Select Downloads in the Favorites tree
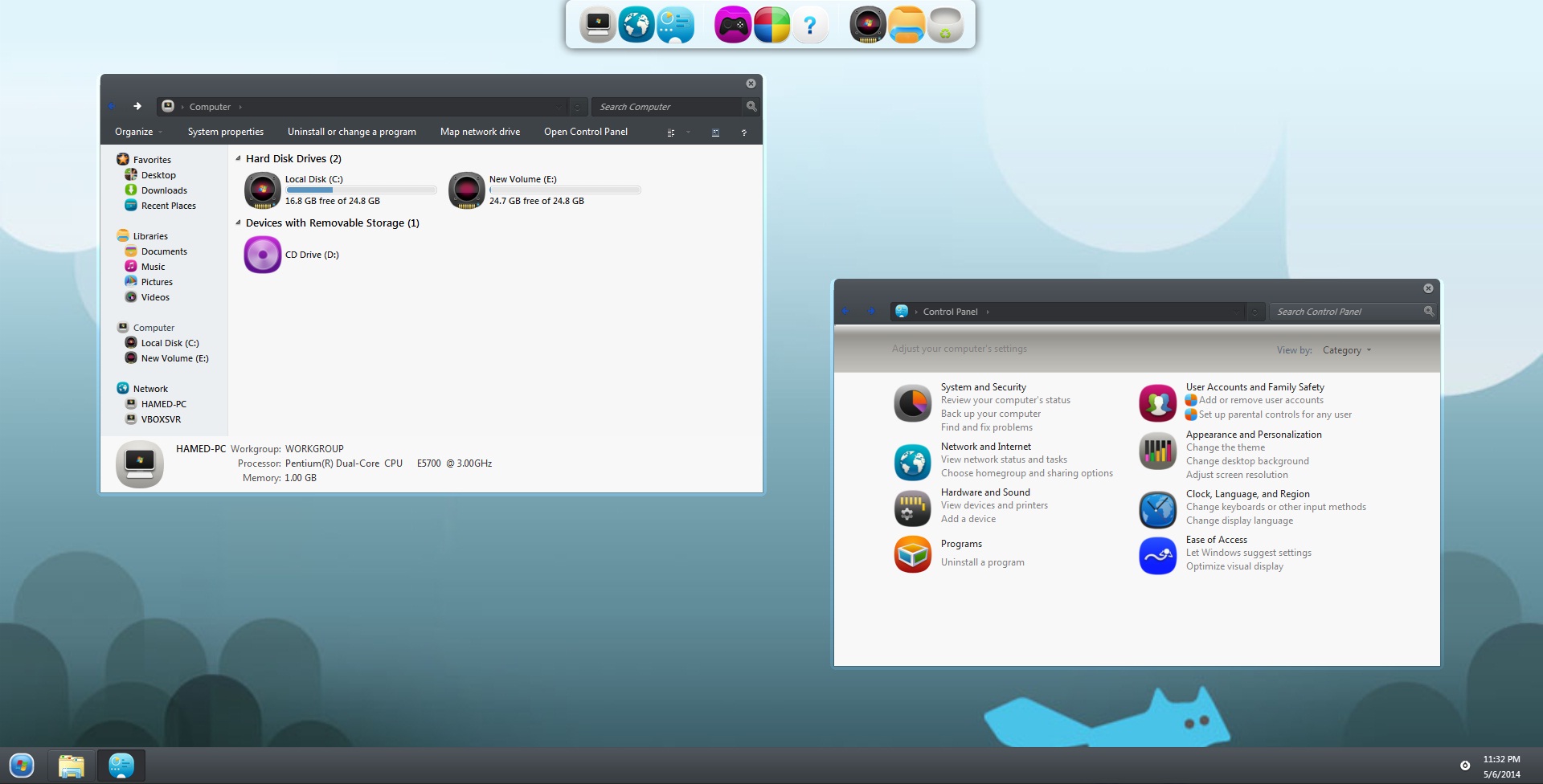This screenshot has height=784, width=1543. 164,190
